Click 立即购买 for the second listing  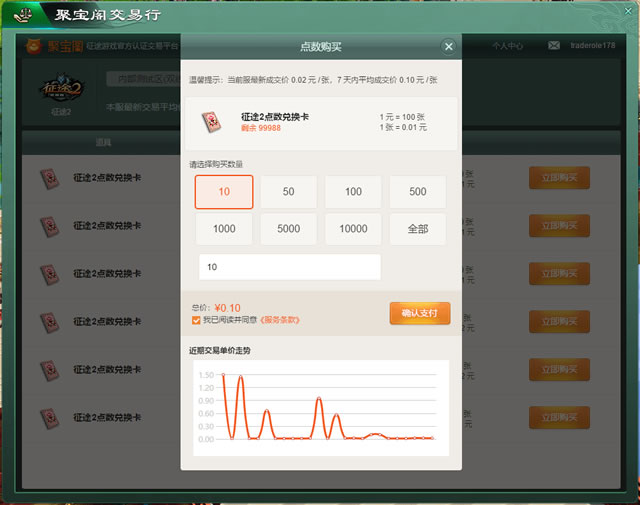(x=559, y=226)
